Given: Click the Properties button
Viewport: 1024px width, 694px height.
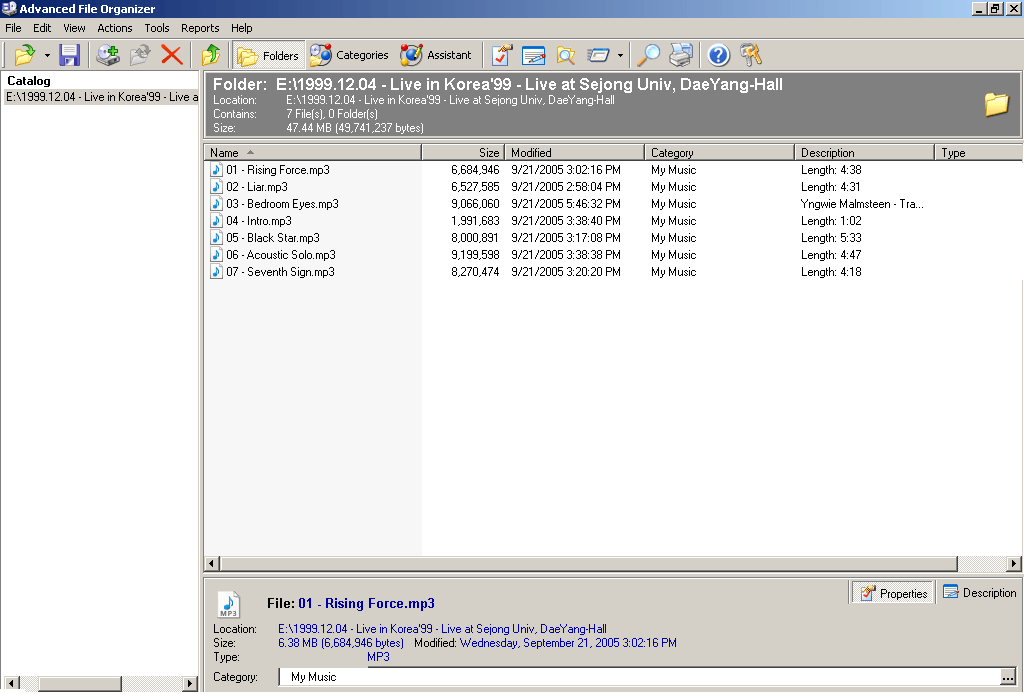Looking at the screenshot, I should (891, 592).
